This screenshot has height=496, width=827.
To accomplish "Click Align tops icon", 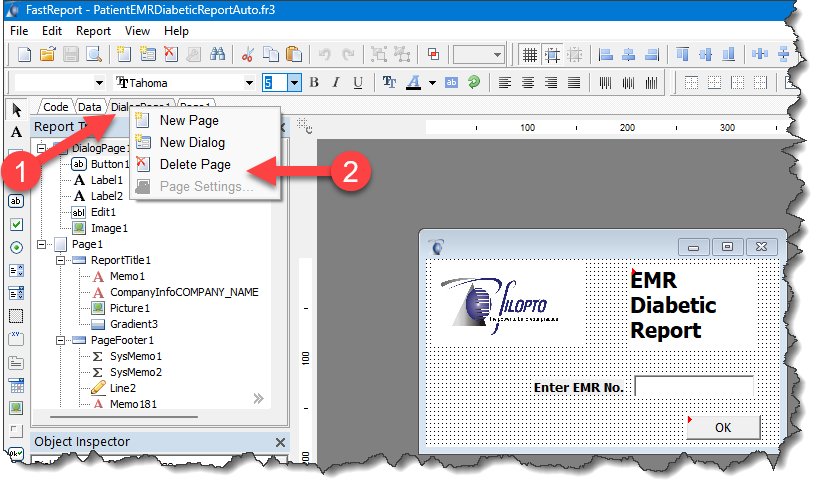I will point(682,54).
